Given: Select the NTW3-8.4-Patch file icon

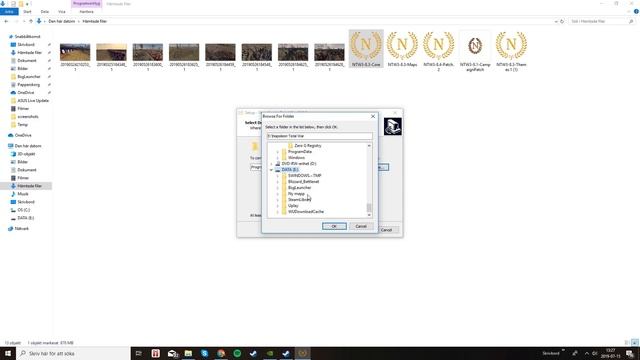Looking at the screenshot, I should click(x=438, y=51).
